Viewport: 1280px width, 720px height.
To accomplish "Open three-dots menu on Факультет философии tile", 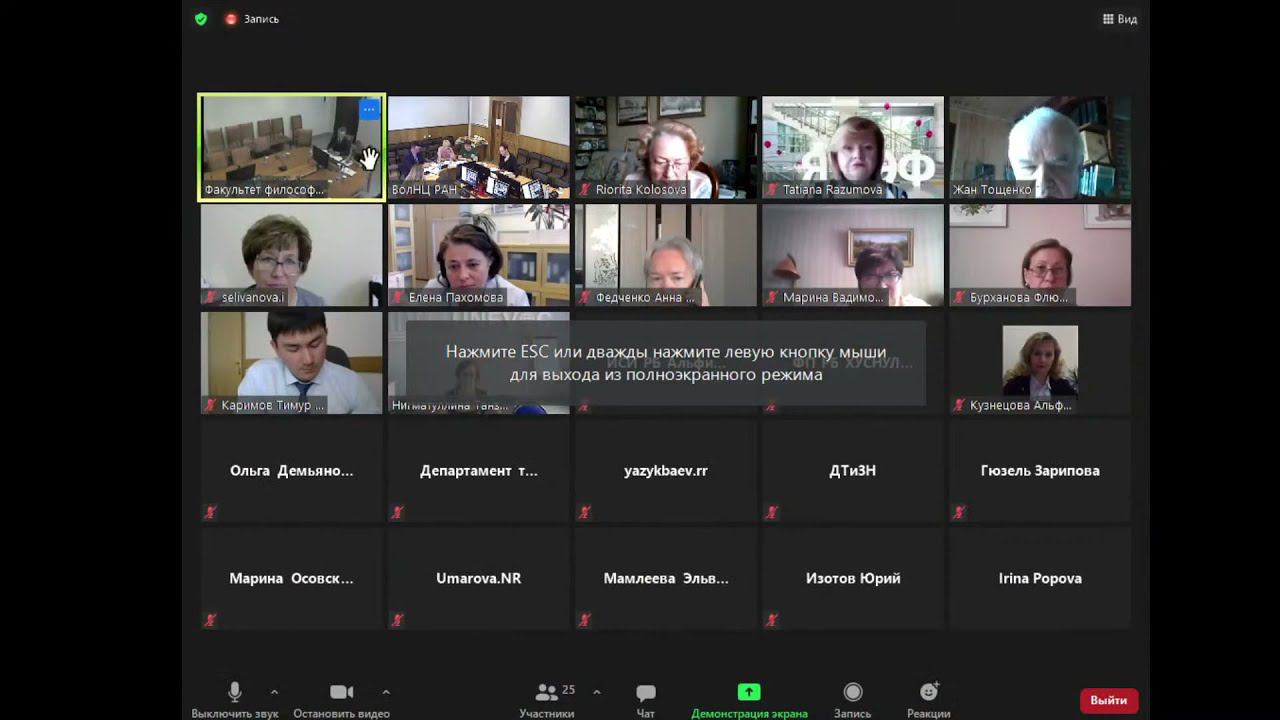I will (x=369, y=108).
